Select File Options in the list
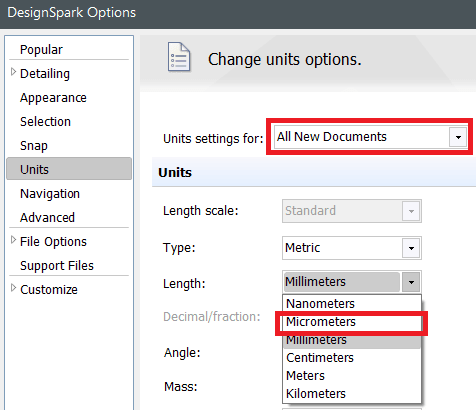 (53, 242)
